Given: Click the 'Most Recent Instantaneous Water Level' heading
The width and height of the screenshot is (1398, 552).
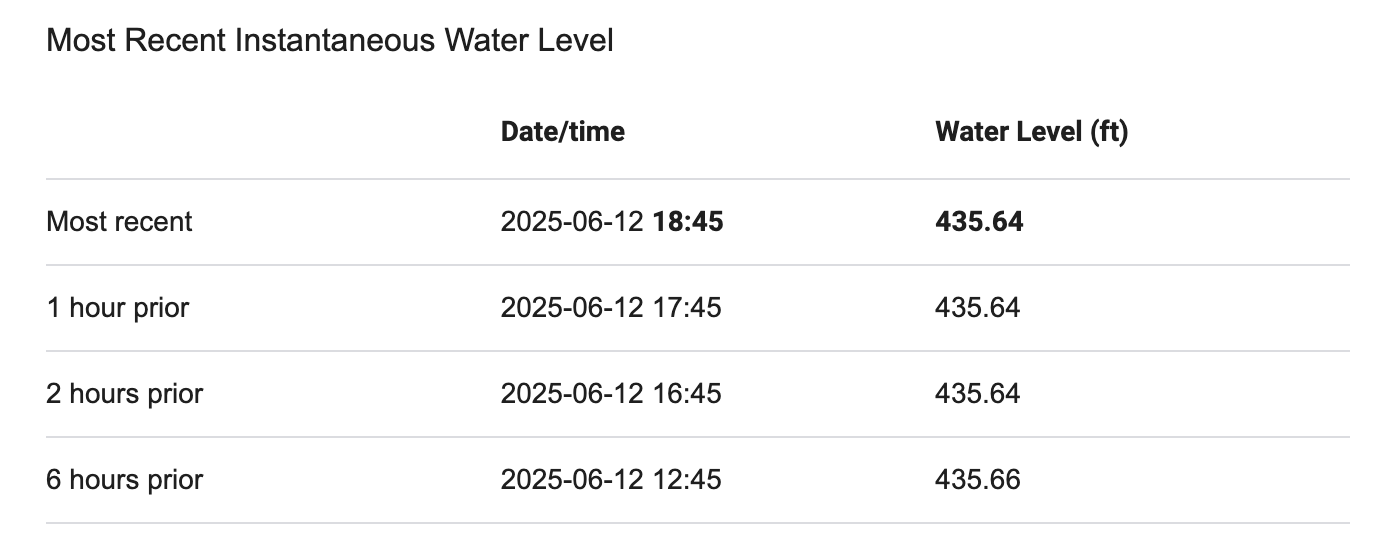Looking at the screenshot, I should tap(330, 41).
